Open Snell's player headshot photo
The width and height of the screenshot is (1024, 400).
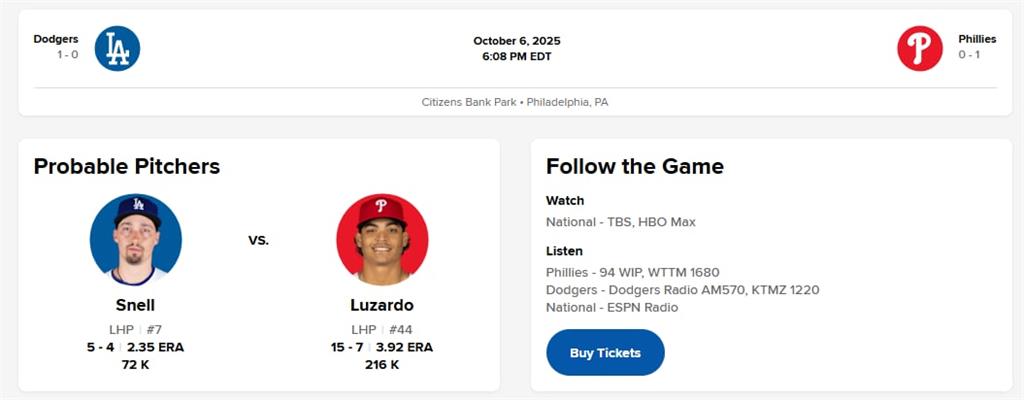[x=135, y=240]
